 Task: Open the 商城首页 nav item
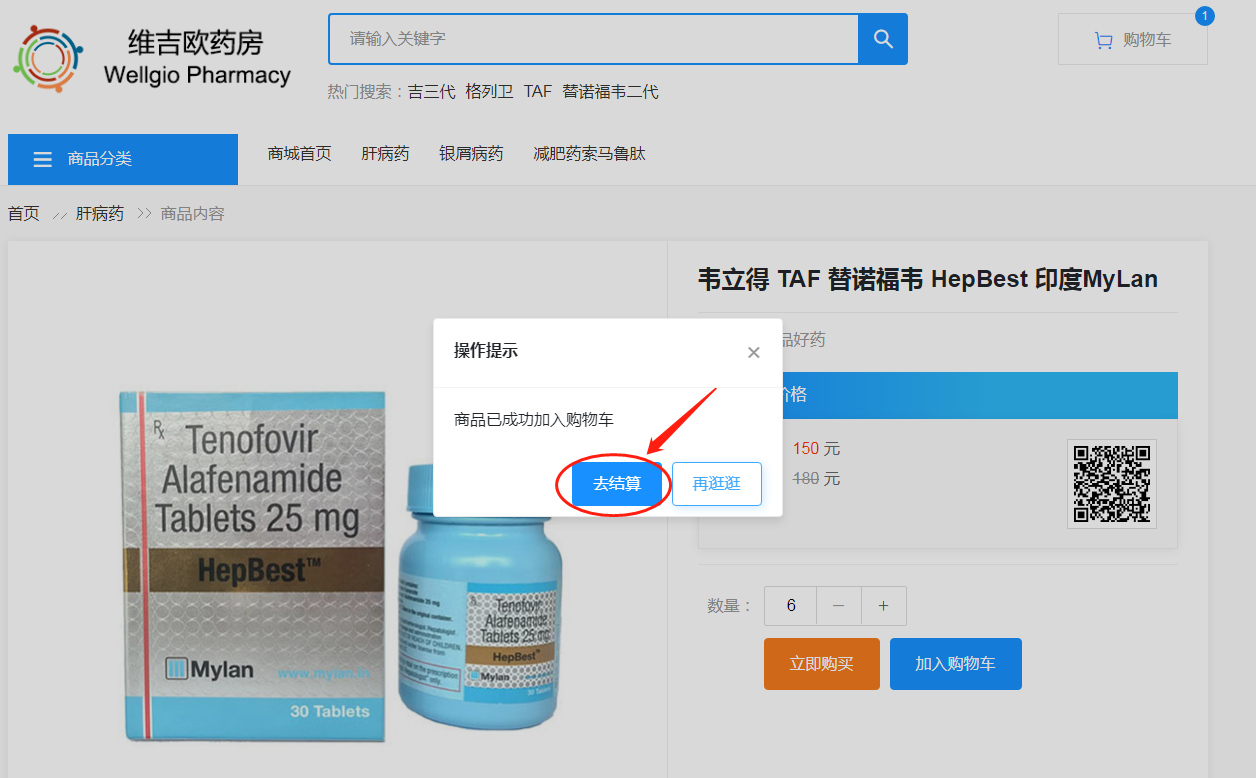300,154
